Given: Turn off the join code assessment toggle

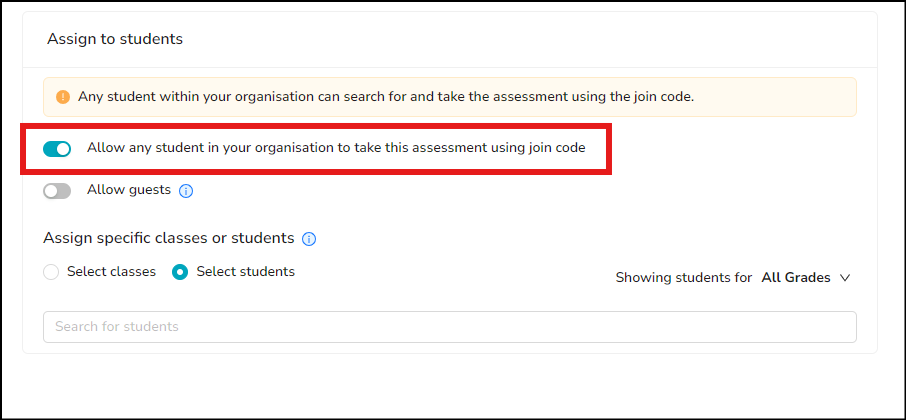Looking at the screenshot, I should coord(57,149).
